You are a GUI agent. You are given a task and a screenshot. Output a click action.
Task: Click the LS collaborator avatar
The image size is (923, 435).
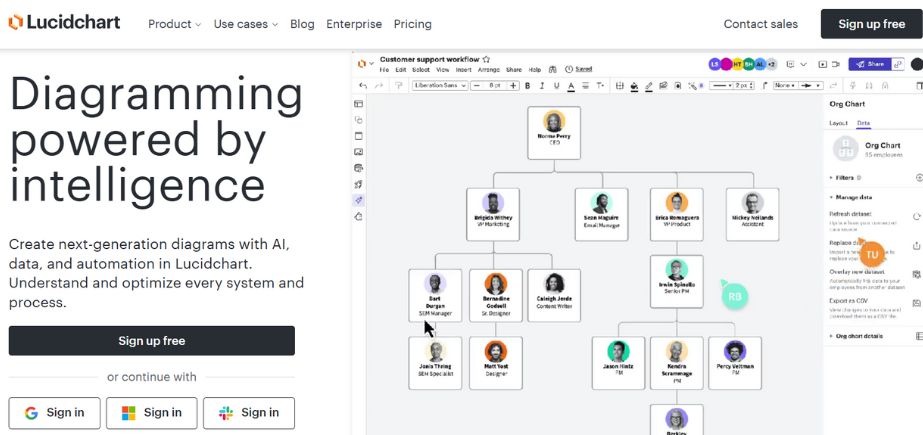coord(715,64)
